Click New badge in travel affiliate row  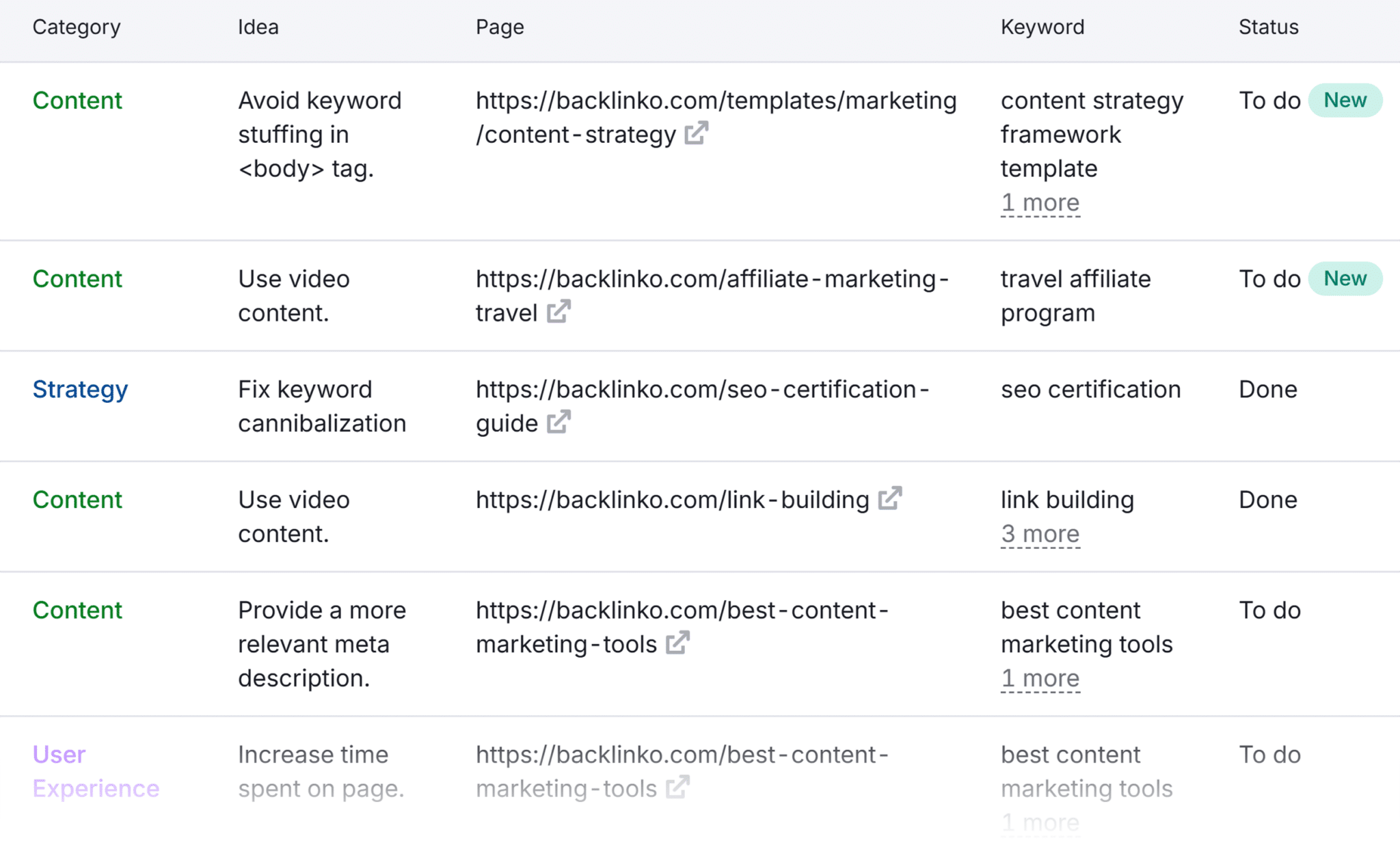pyautogui.click(x=1345, y=279)
